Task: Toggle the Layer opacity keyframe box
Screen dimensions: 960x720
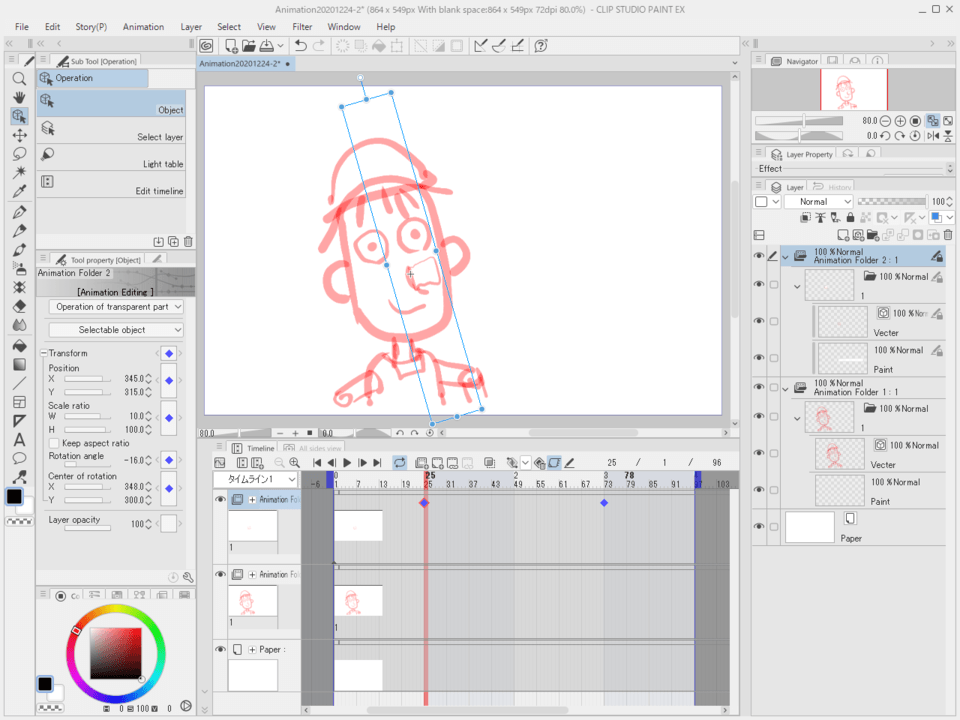Action: coord(169,523)
